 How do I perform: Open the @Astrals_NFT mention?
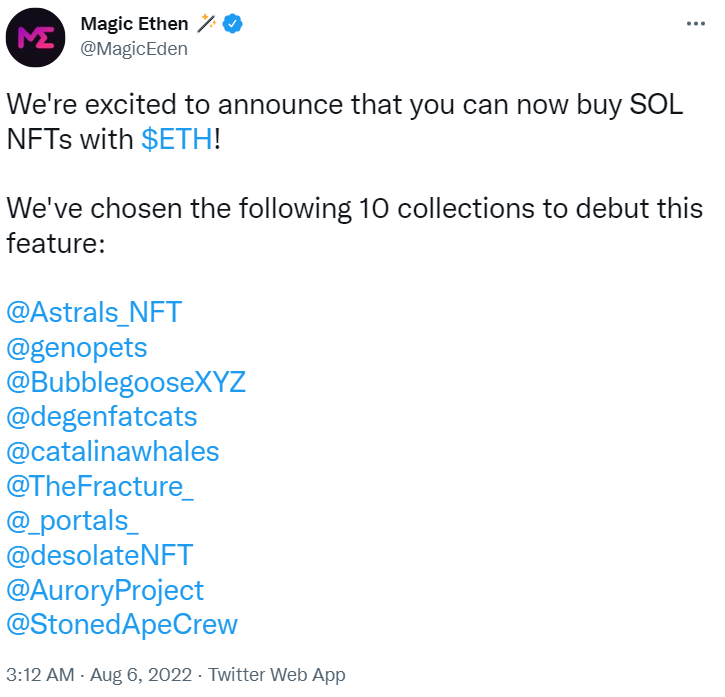94,312
